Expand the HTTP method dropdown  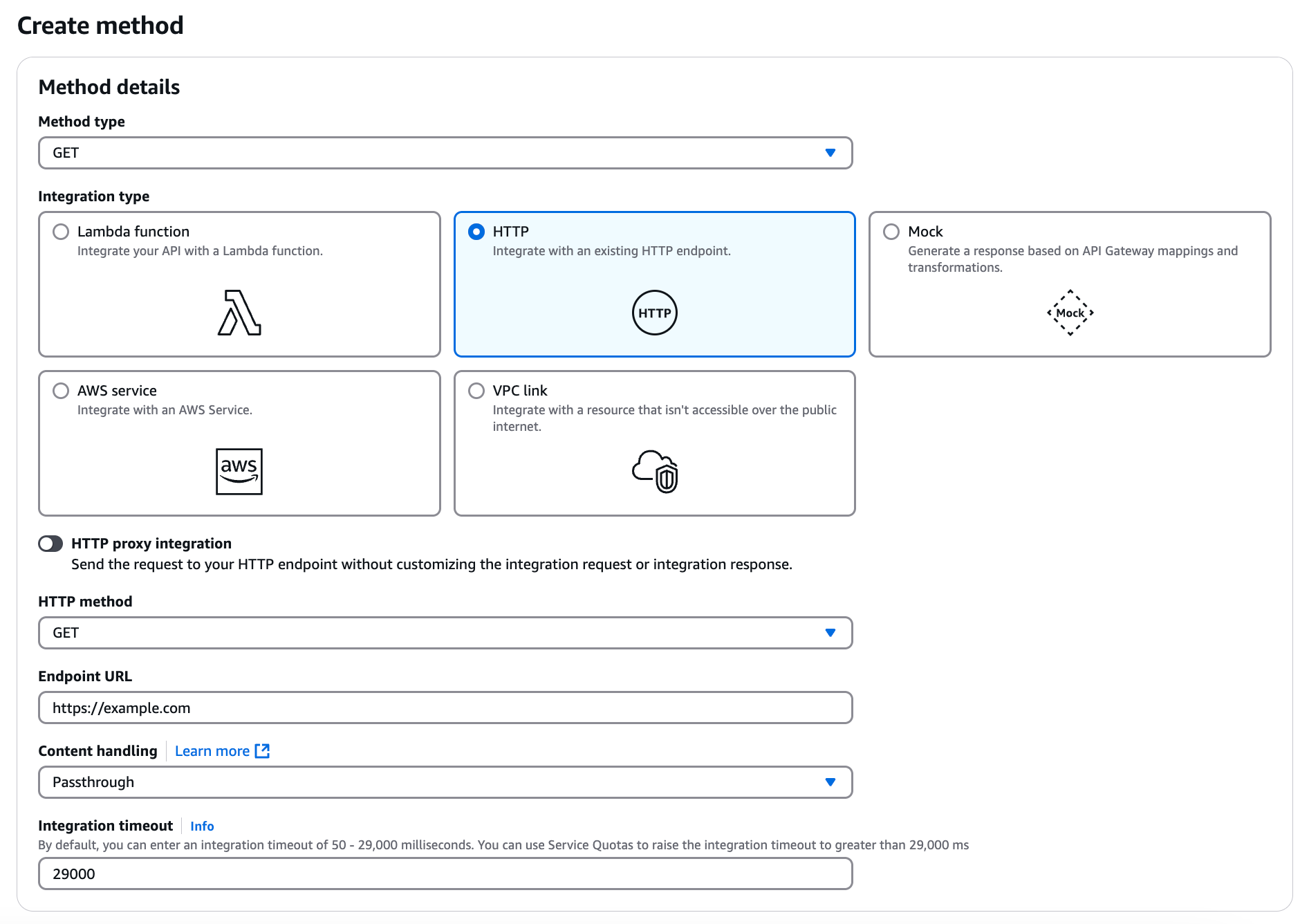click(x=445, y=633)
